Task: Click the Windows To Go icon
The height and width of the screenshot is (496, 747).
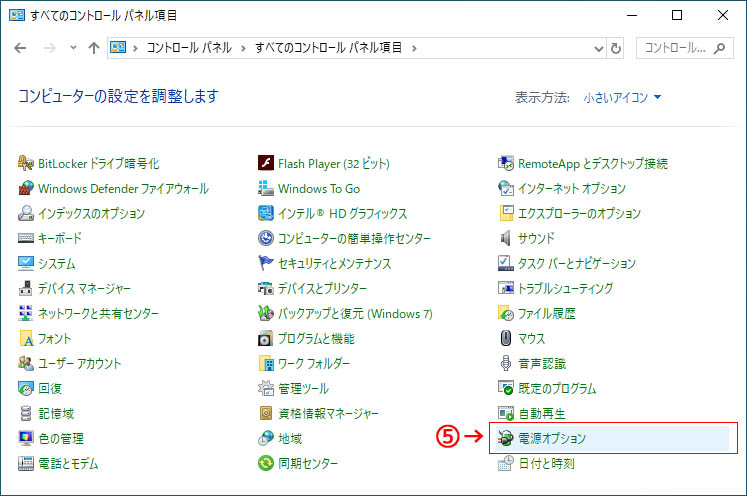Action: [266, 188]
